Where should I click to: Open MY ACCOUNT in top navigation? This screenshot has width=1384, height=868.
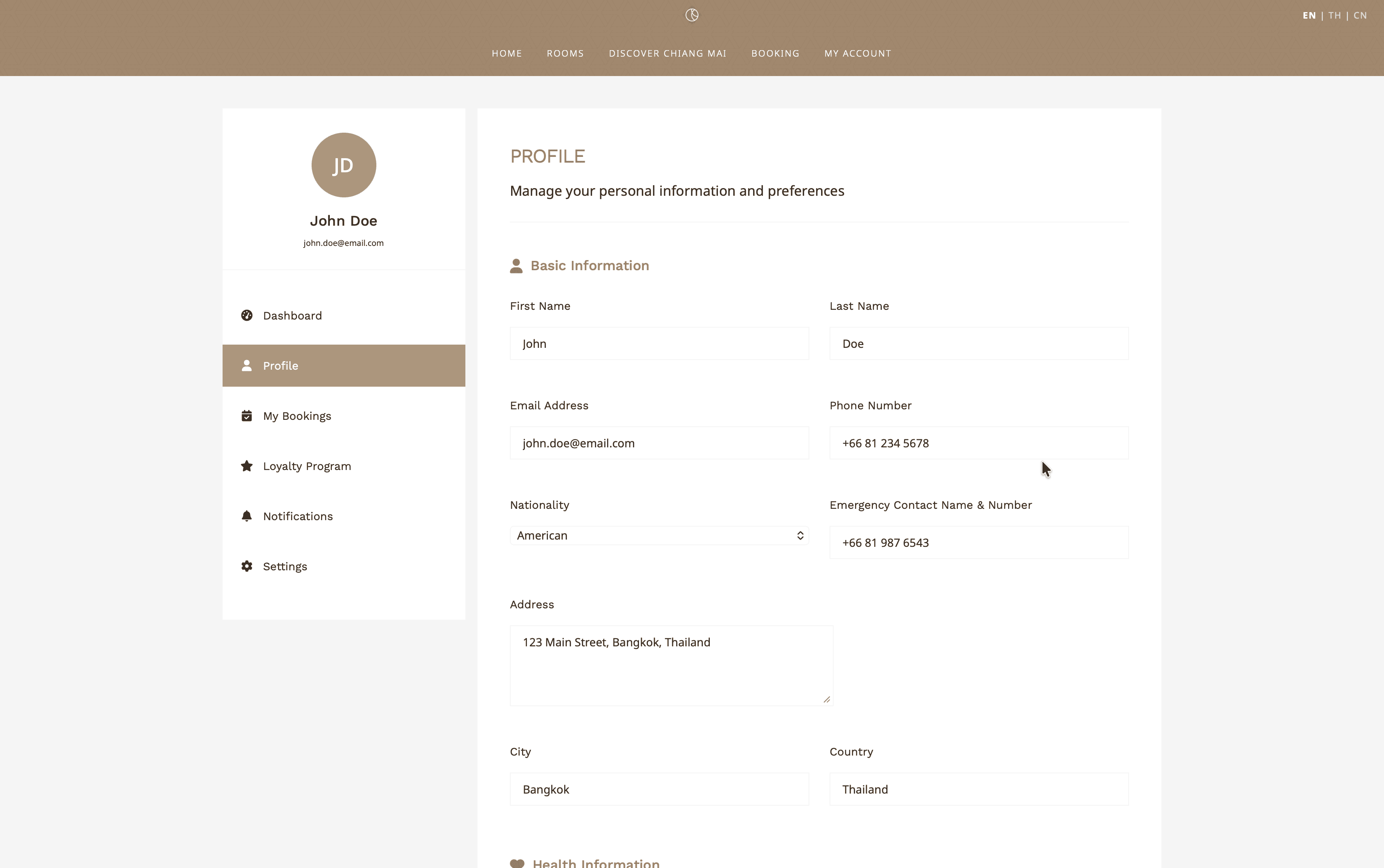point(858,53)
